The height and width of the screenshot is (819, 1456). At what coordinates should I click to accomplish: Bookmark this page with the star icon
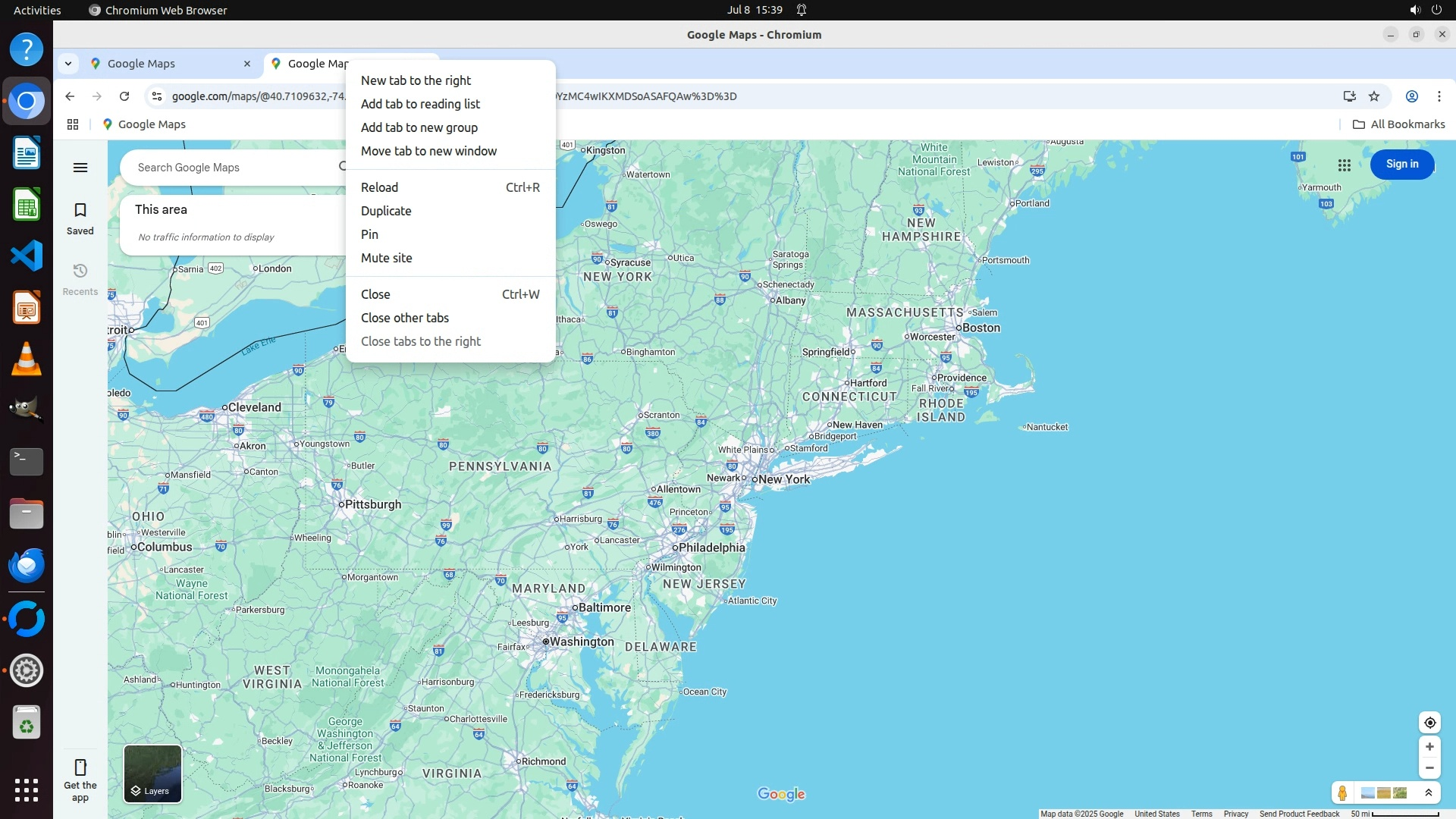(1374, 96)
